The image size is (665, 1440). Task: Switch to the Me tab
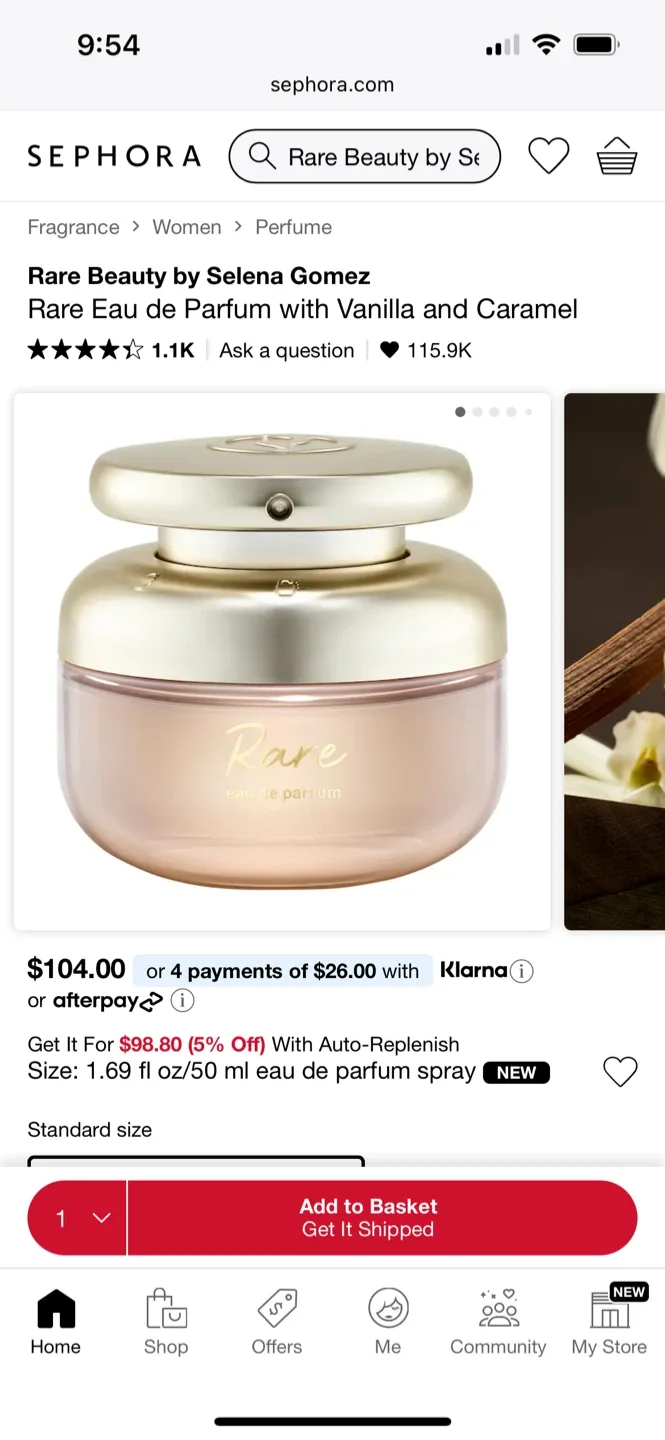(388, 1320)
